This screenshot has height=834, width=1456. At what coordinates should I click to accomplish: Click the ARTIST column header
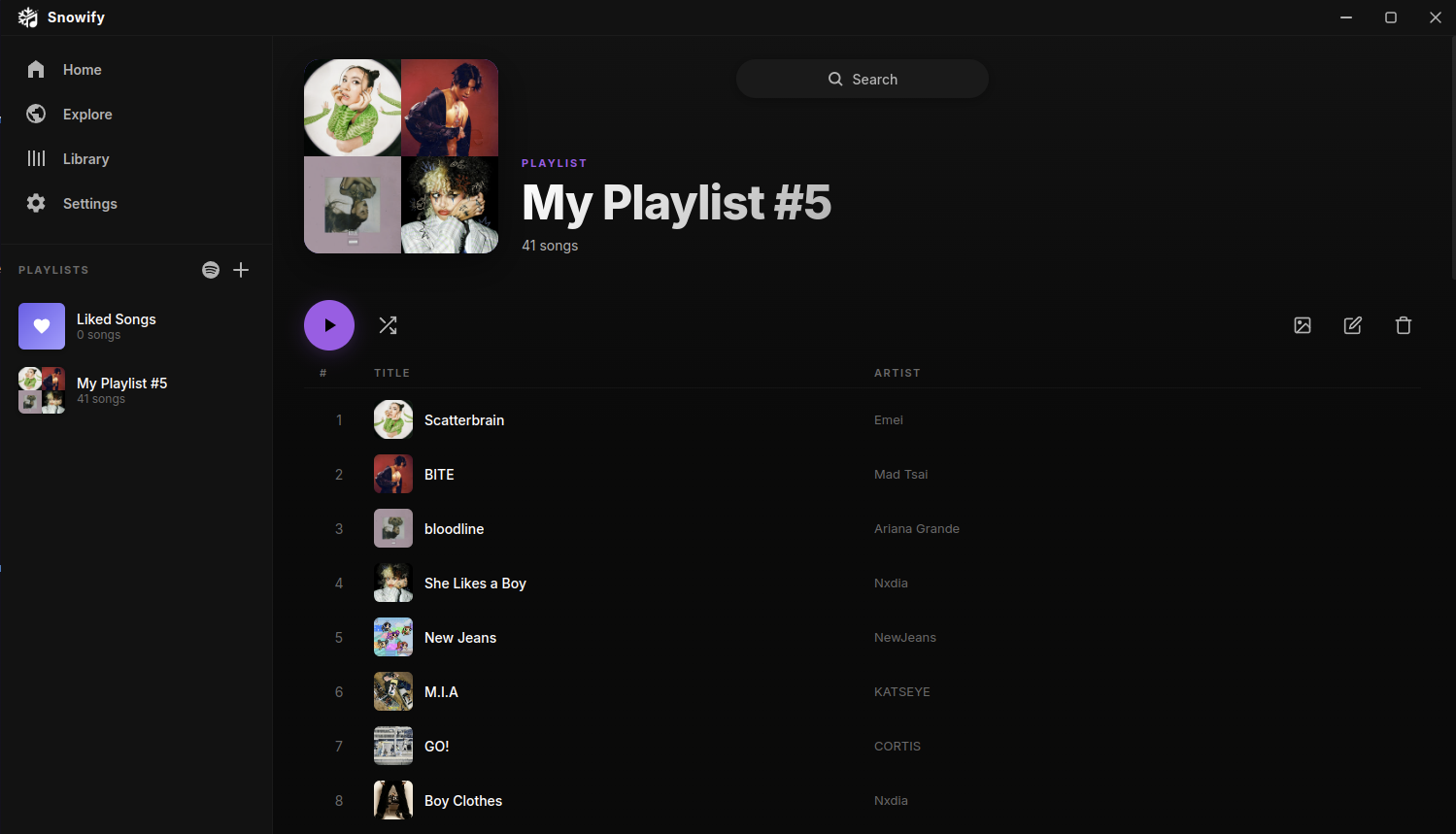click(x=897, y=372)
